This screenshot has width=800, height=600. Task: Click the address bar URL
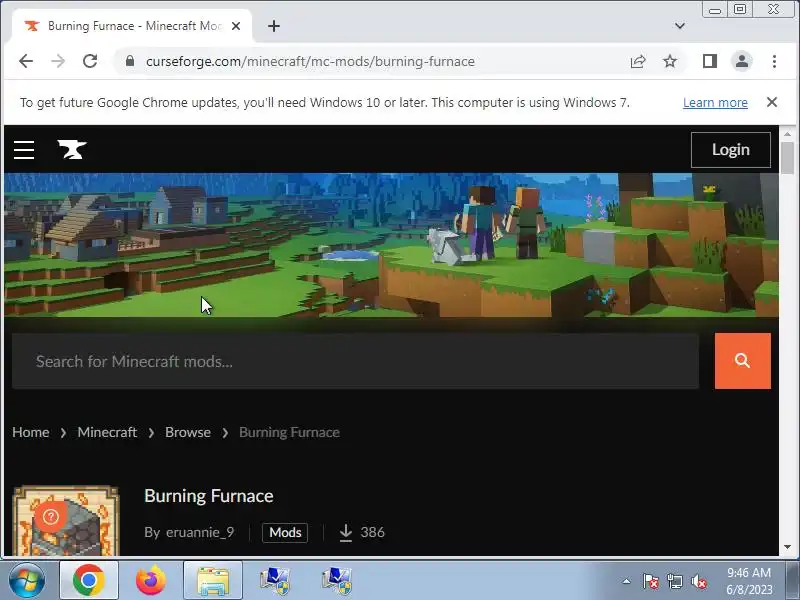click(x=310, y=61)
